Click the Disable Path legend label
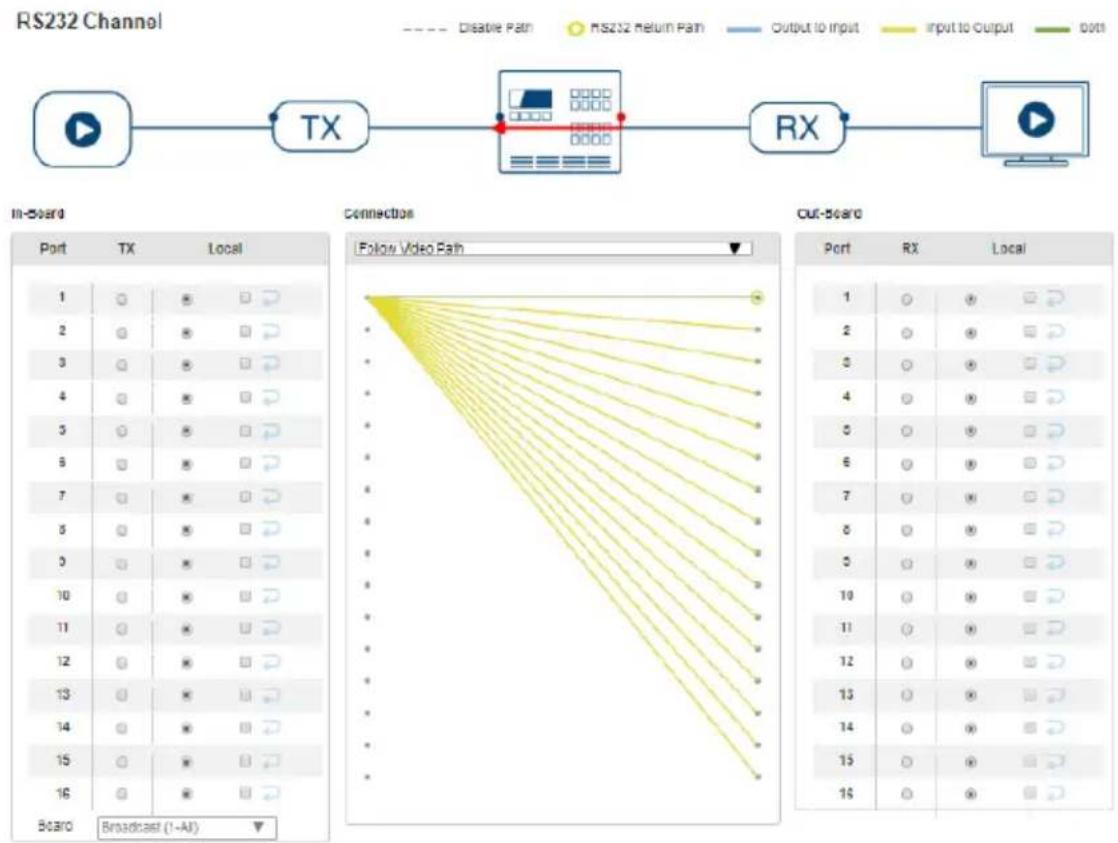This screenshot has height=843, width=1118. tap(496, 28)
